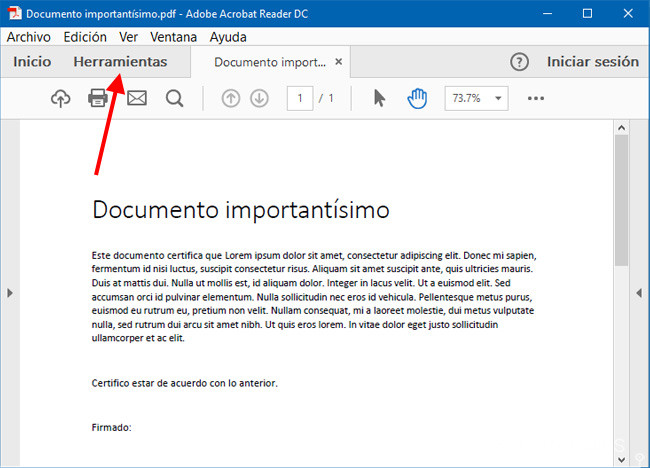Activate the hand pan tool
Image resolution: width=650 pixels, height=468 pixels.
tap(417, 98)
